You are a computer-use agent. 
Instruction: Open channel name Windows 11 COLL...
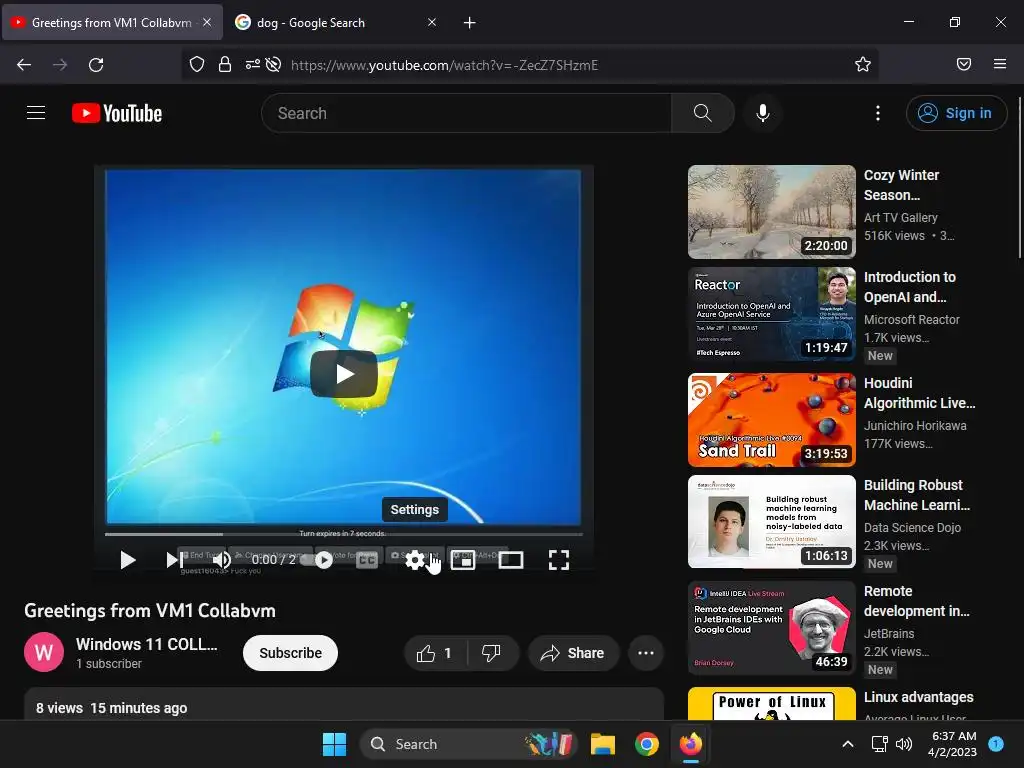pyautogui.click(x=146, y=644)
